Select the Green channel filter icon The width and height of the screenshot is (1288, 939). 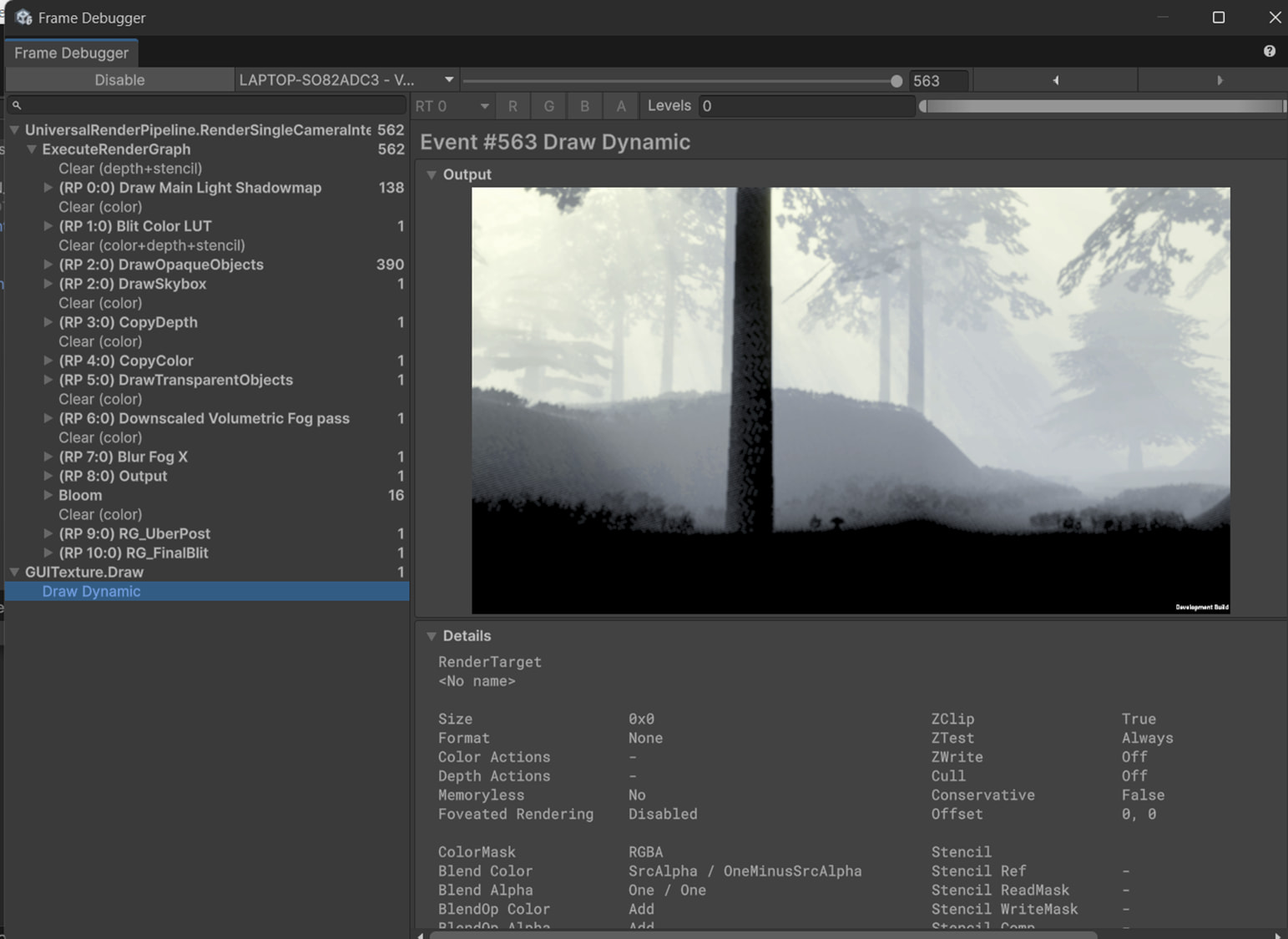(548, 105)
